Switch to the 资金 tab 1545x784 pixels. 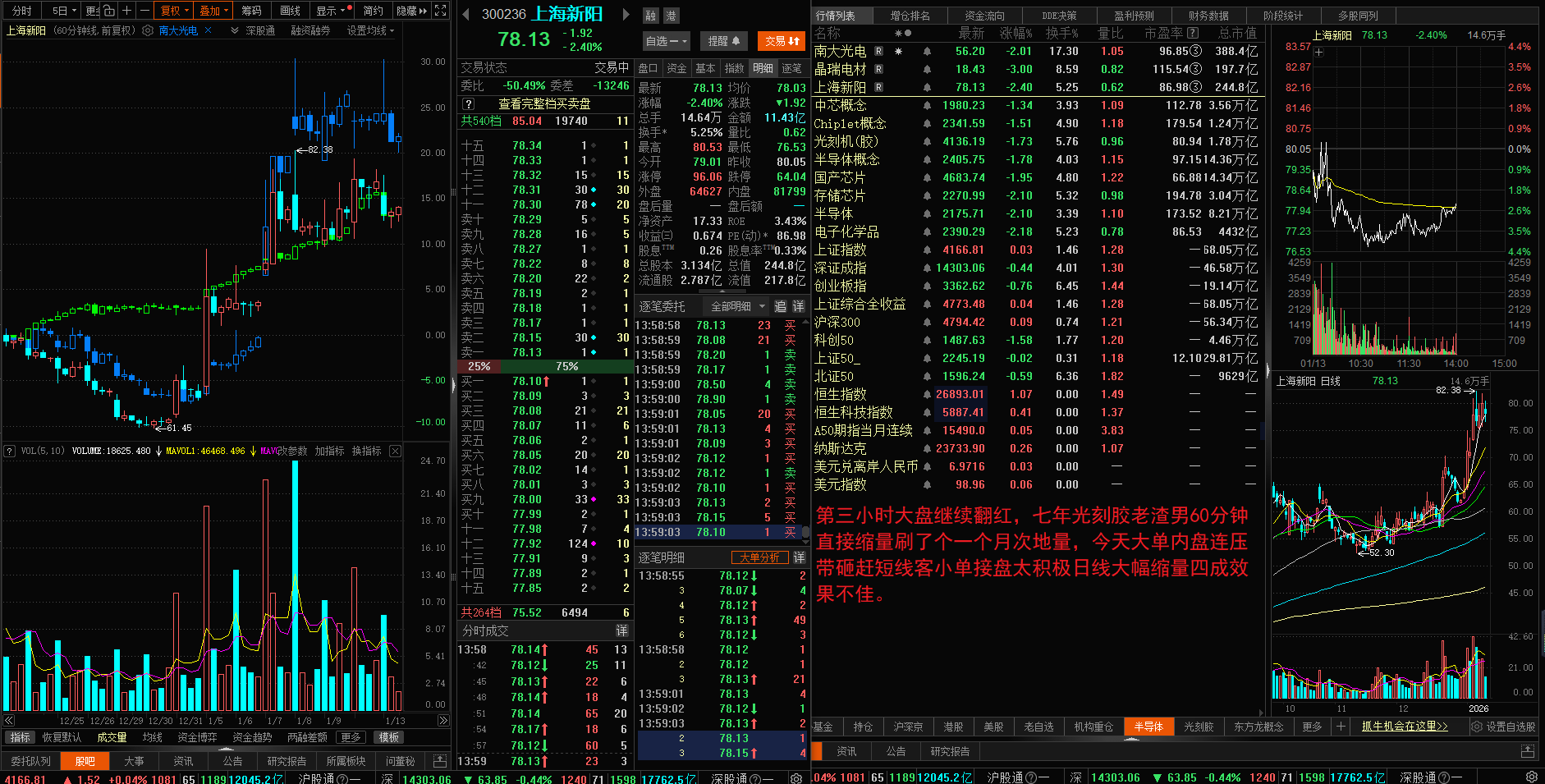coord(676,68)
